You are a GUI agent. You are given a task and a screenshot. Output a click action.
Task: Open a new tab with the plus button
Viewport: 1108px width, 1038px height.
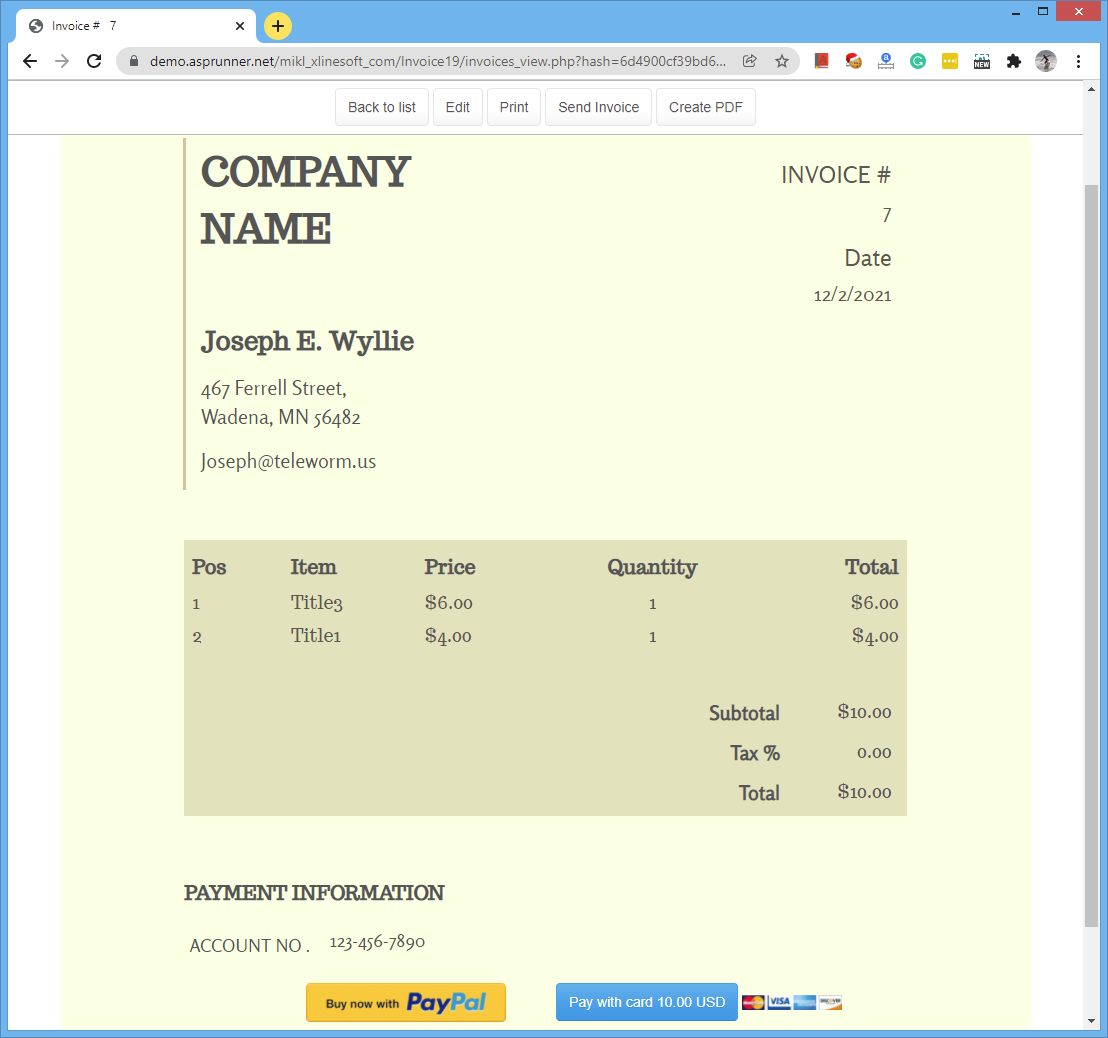click(x=278, y=26)
